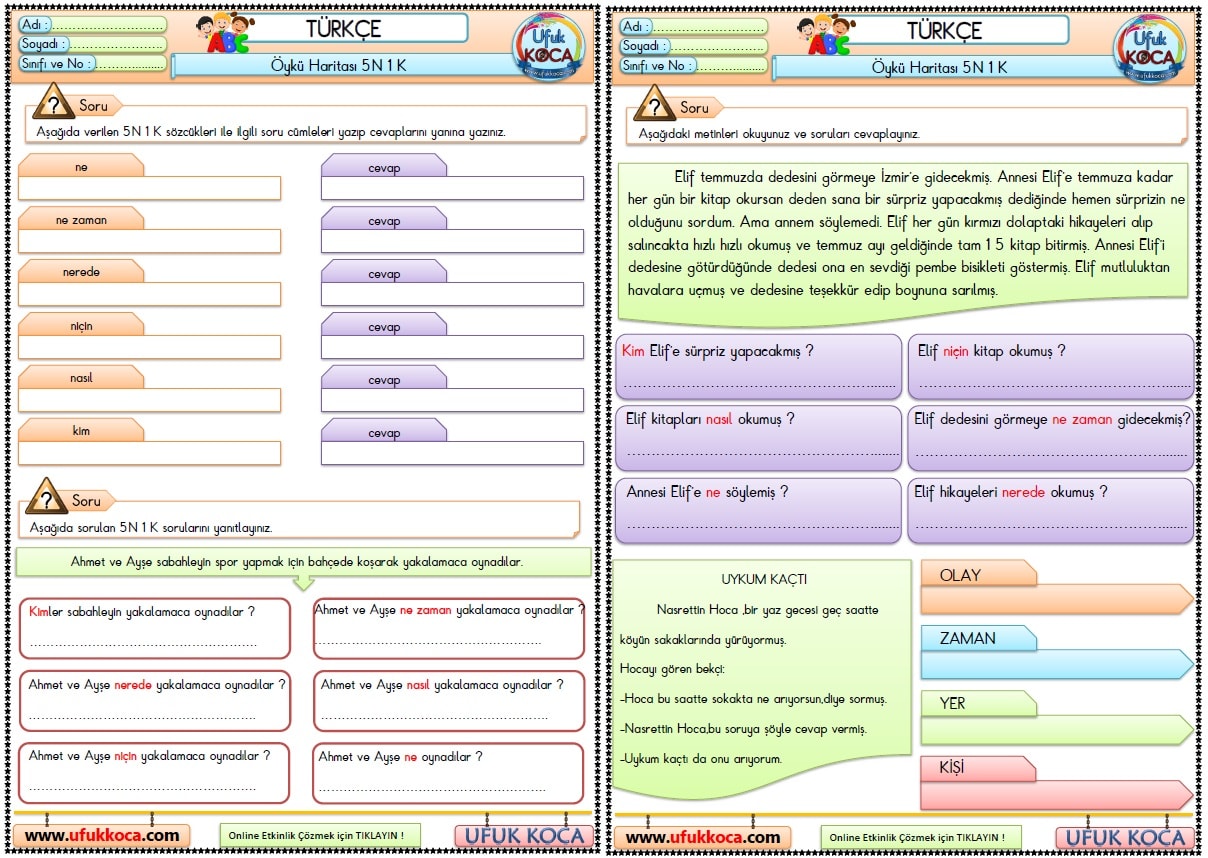Click "Ahmet ve Ayşe nerede yakalamaca oynadılar" box
This screenshot has height=858, width=1208.
click(154, 701)
